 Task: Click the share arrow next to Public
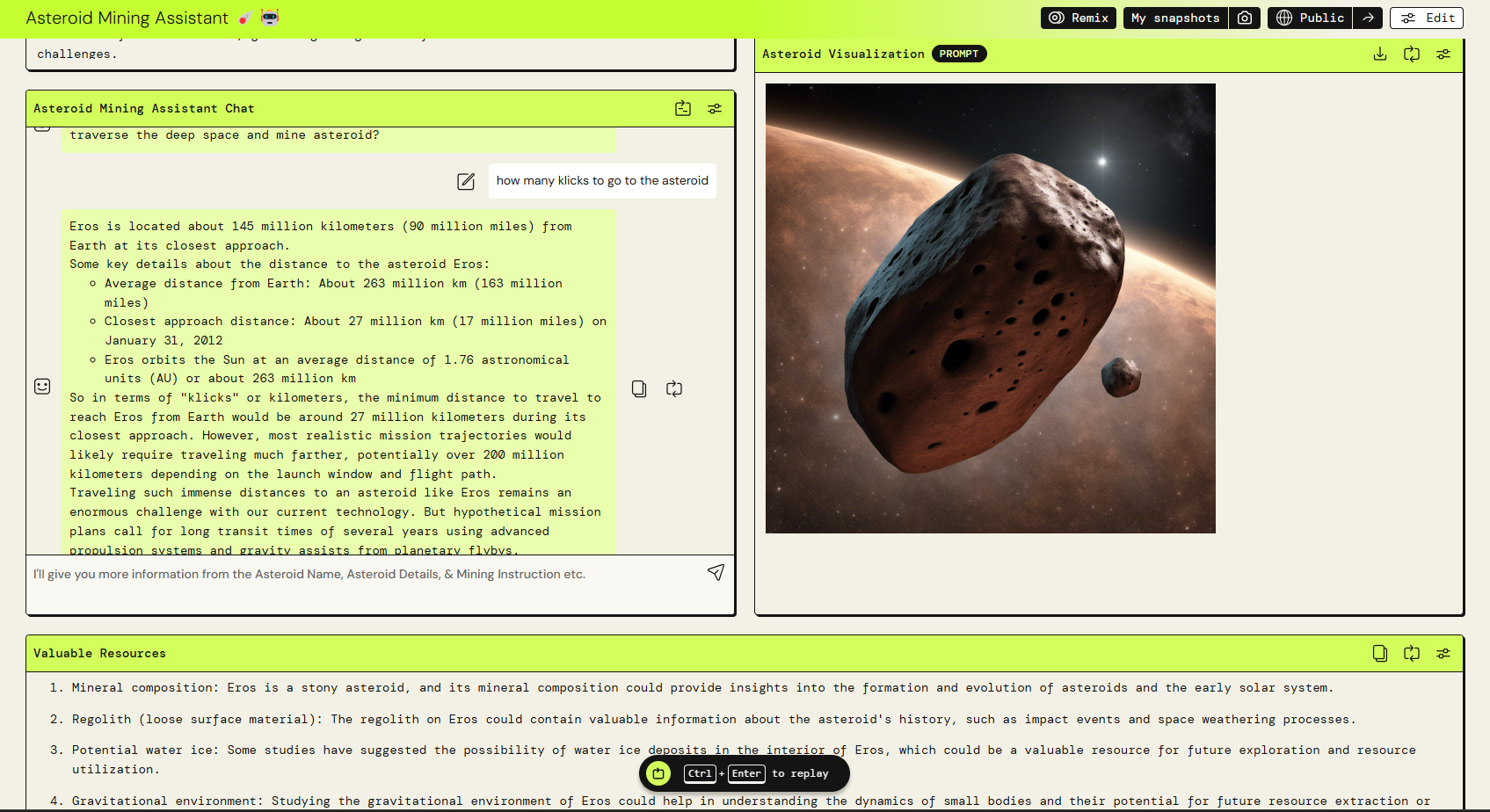(1368, 18)
